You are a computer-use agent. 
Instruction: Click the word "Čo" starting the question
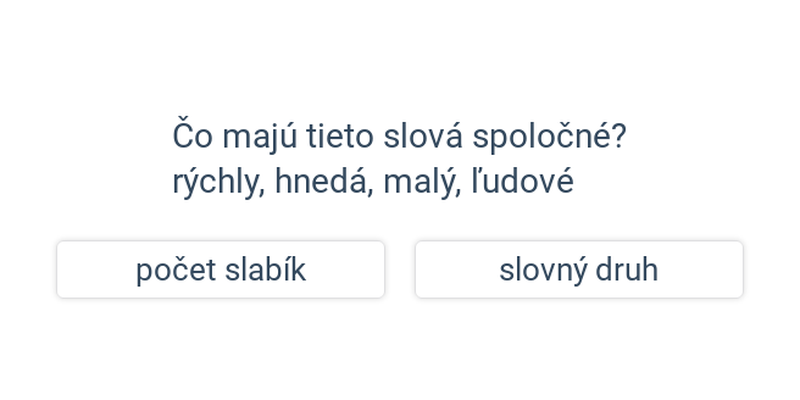click(192, 134)
